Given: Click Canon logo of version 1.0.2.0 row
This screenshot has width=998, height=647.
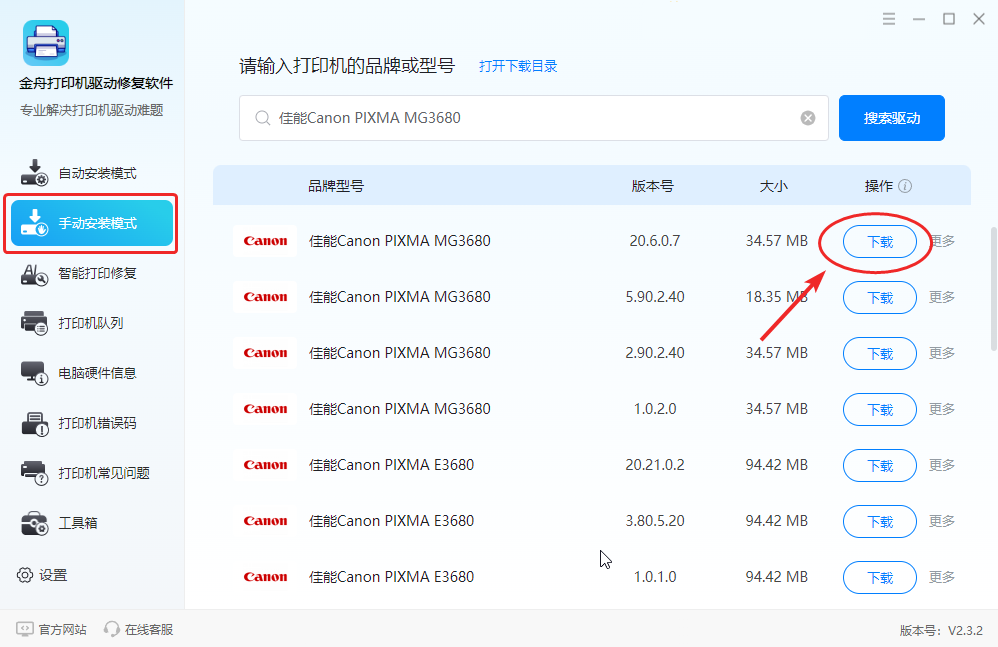Looking at the screenshot, I should 265,409.
